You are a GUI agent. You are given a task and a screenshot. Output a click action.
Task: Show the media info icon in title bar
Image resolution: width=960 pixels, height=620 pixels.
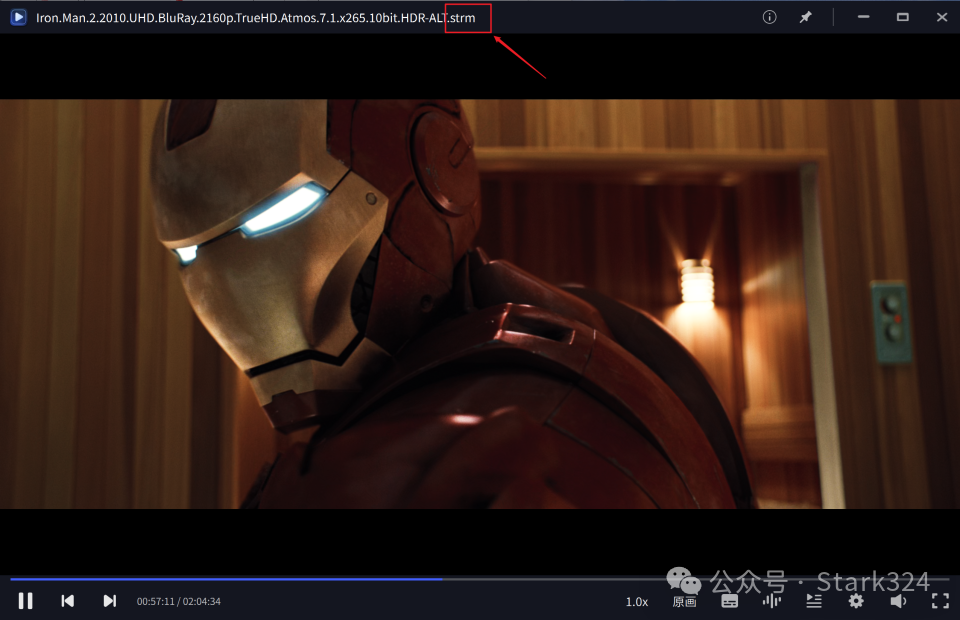point(770,17)
